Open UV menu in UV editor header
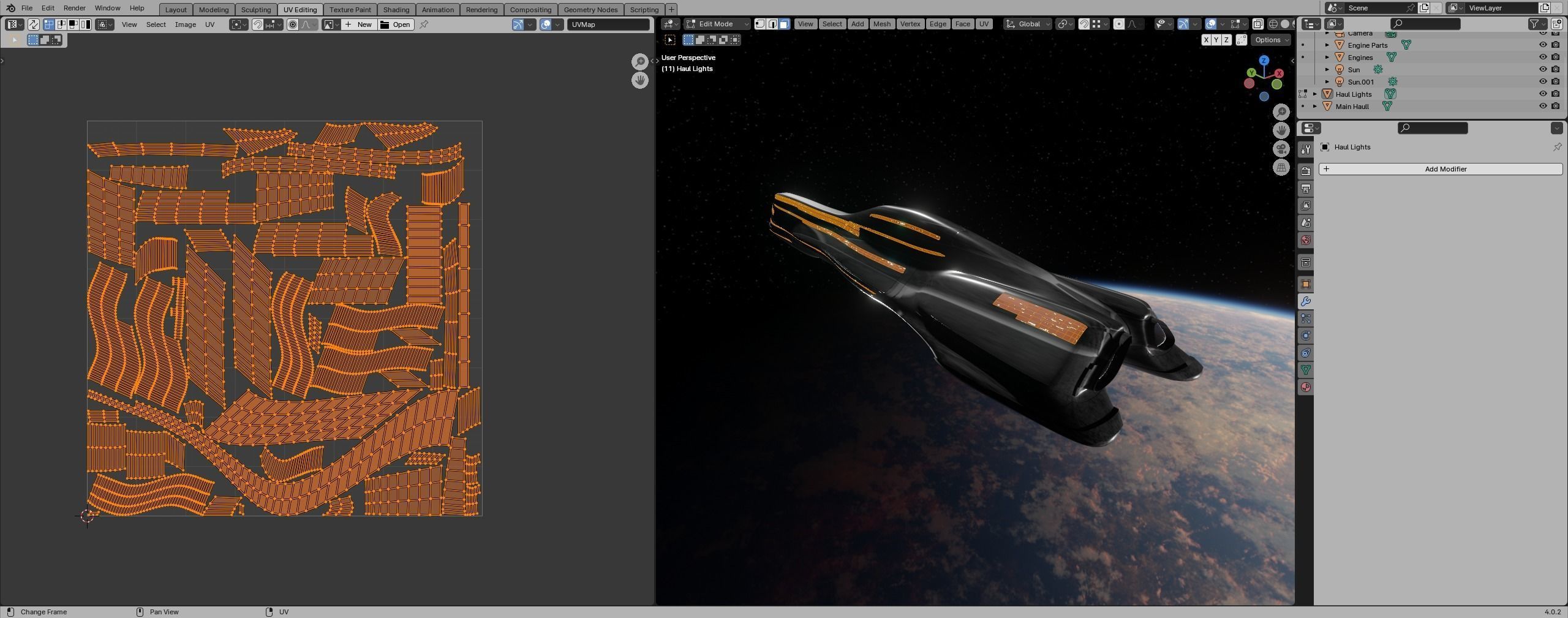Screen dimensions: 1568x618 point(209,24)
